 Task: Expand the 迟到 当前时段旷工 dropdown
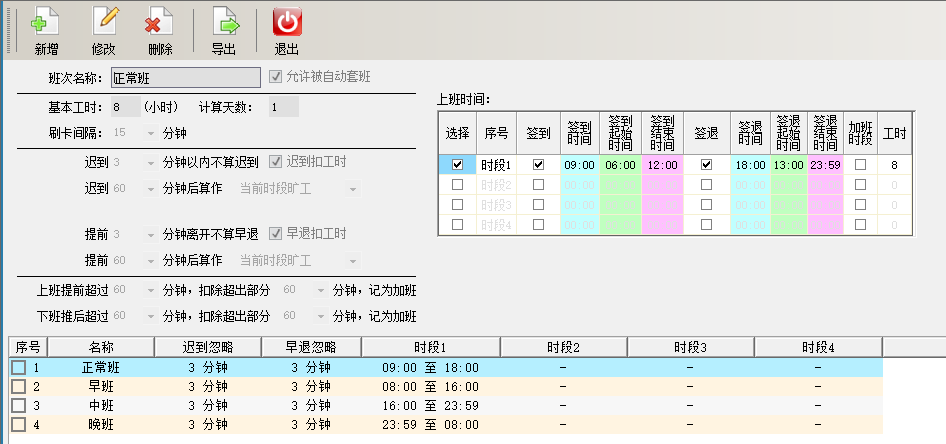pyautogui.click(x=353, y=187)
